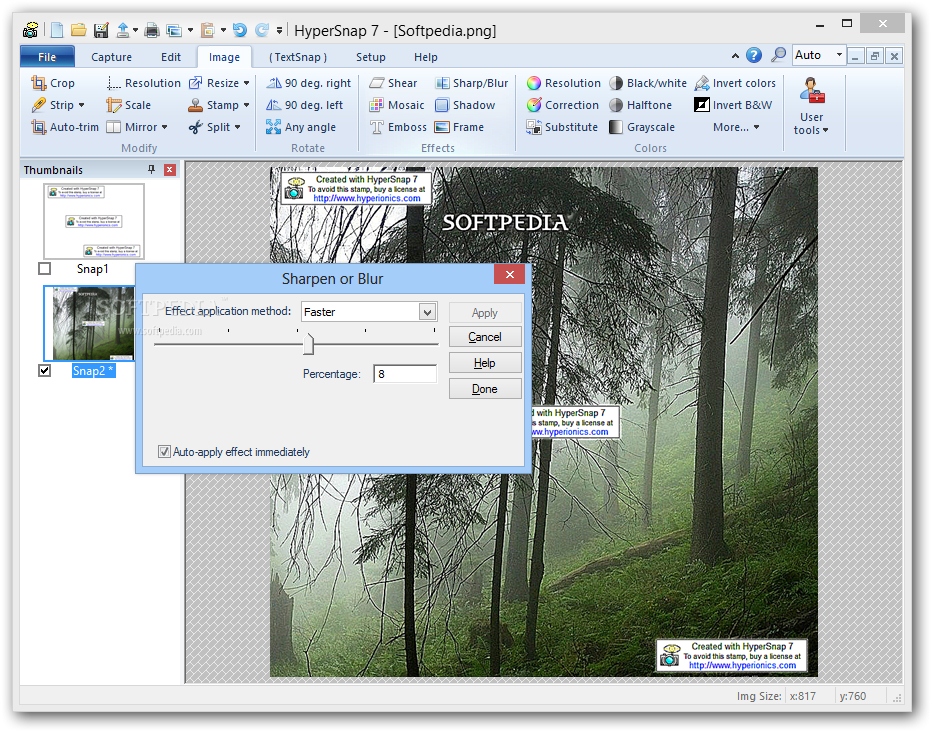Rotate image 90 deg. right

[308, 83]
